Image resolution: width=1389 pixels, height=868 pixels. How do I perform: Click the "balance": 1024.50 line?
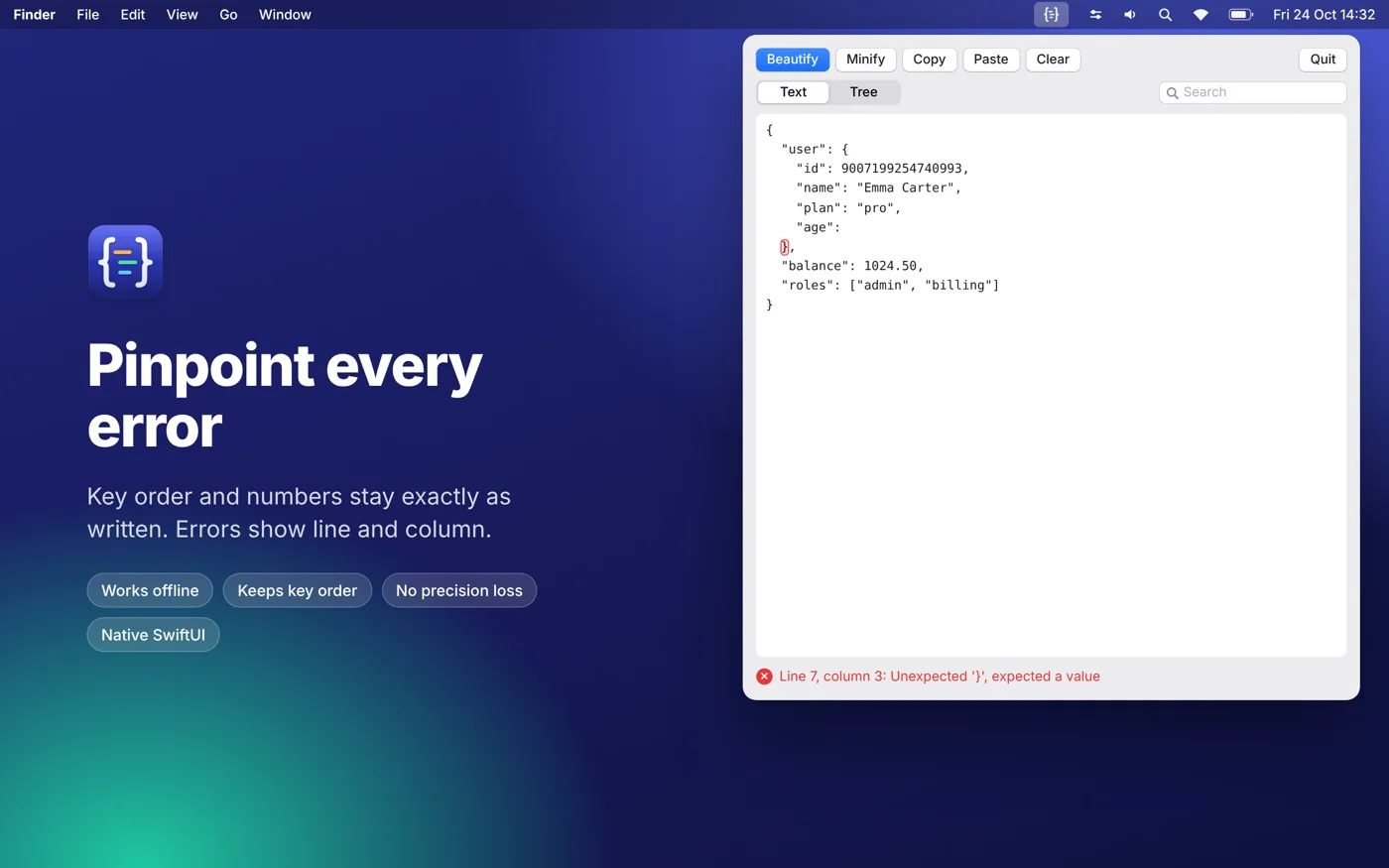pos(852,266)
